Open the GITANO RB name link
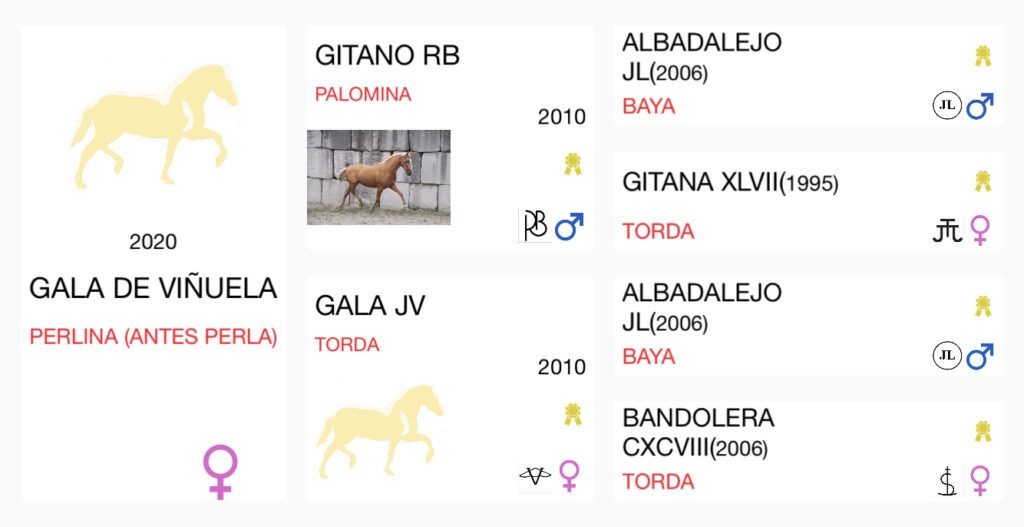The image size is (1024, 527). pos(387,56)
